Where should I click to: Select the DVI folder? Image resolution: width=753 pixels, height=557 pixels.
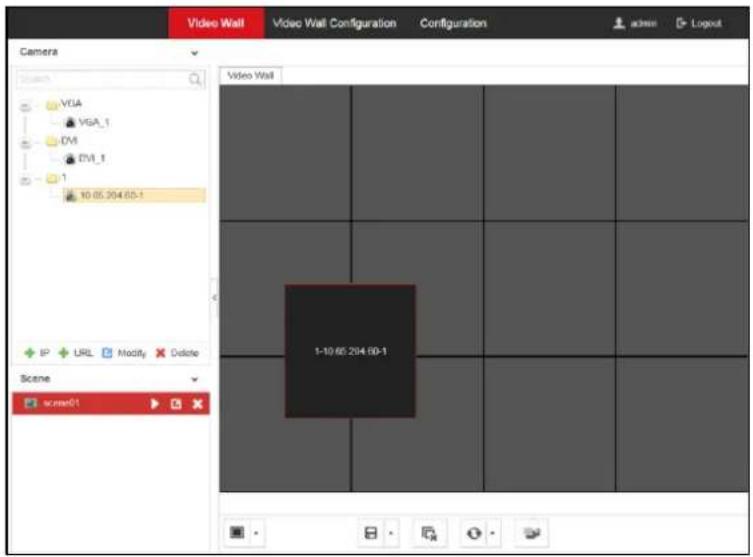click(62, 141)
